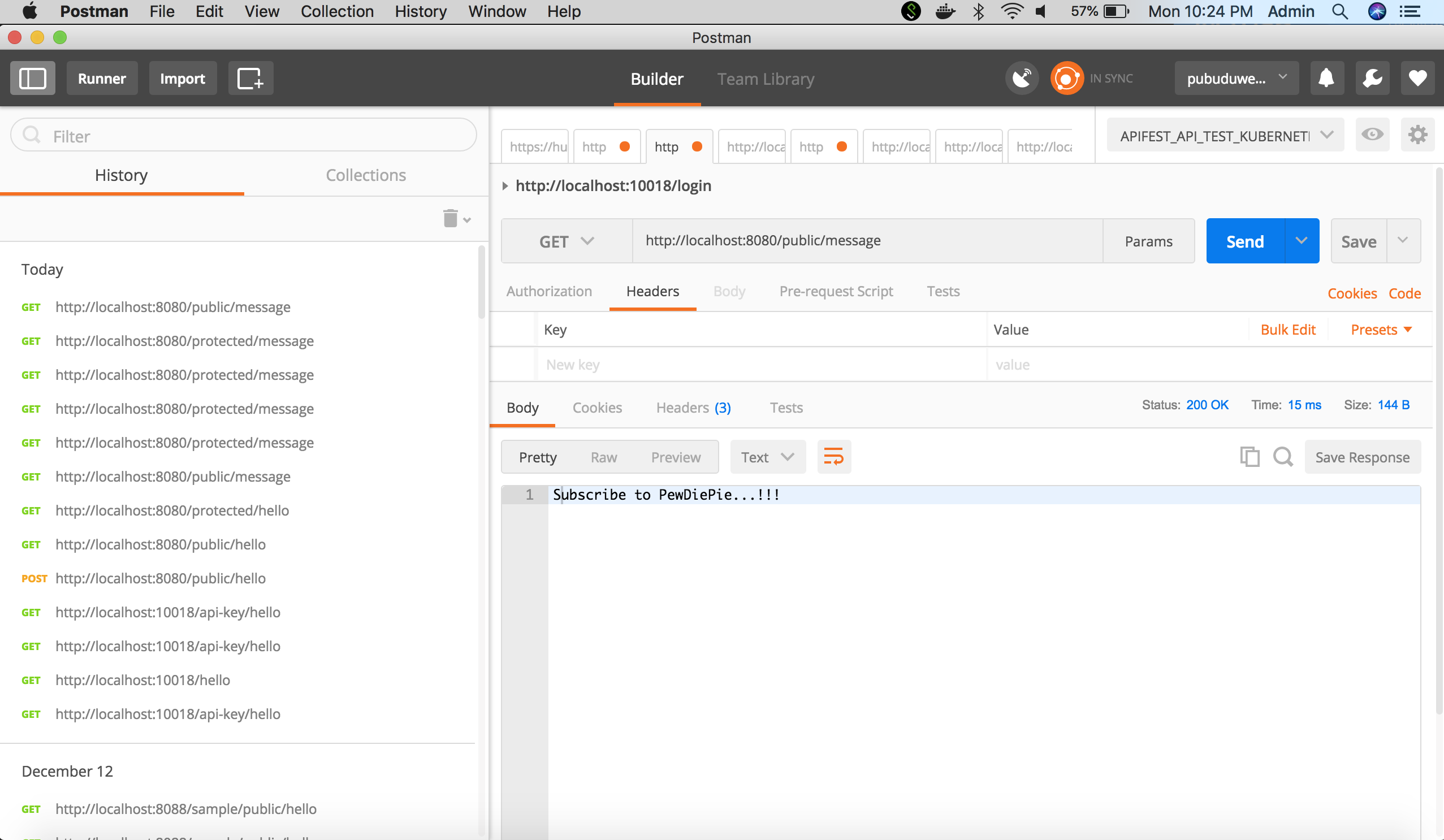Open the Send button dropdown arrow
Image resolution: width=1444 pixels, height=840 pixels.
tap(1302, 241)
